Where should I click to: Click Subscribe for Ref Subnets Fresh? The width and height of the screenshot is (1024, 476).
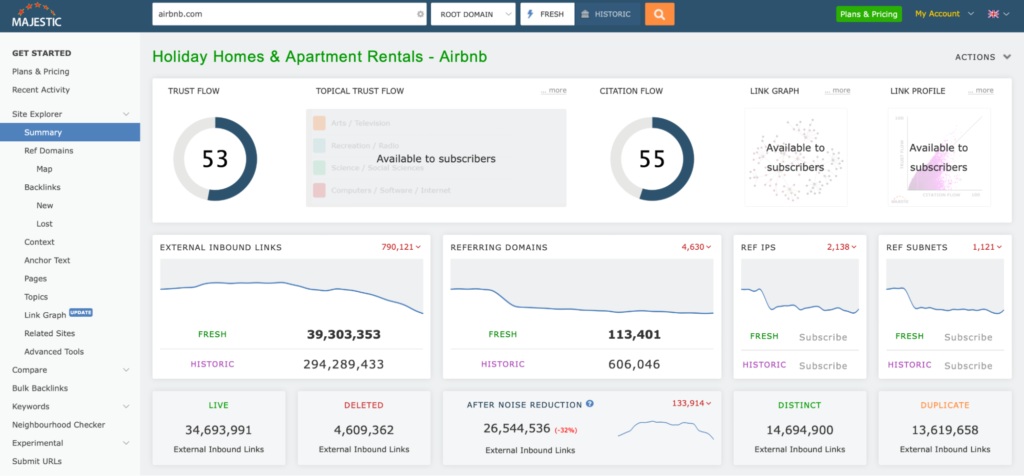coord(968,337)
